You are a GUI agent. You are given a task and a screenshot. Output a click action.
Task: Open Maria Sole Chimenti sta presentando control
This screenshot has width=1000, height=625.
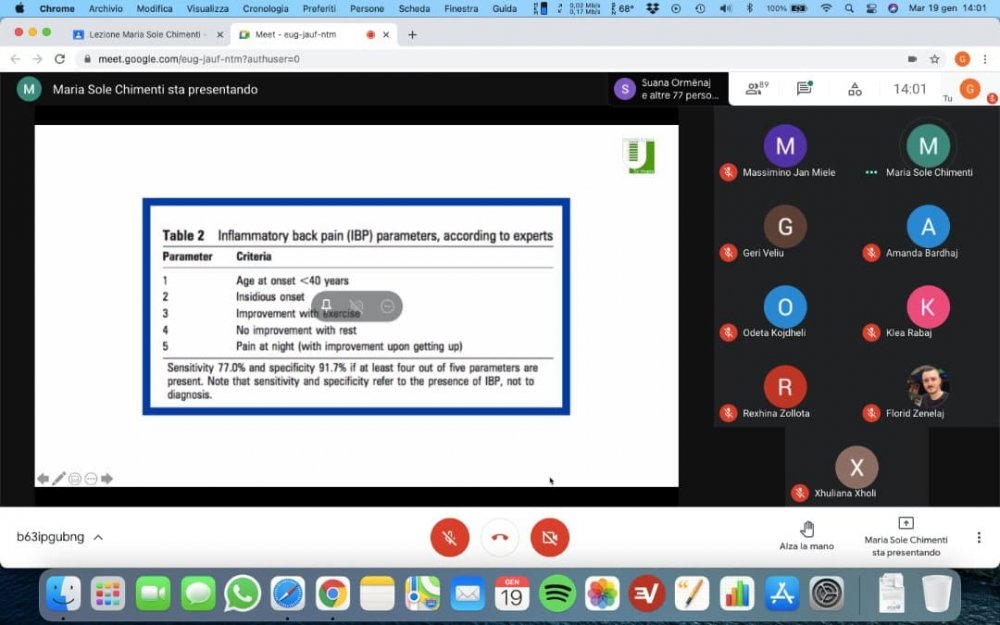click(x=906, y=537)
